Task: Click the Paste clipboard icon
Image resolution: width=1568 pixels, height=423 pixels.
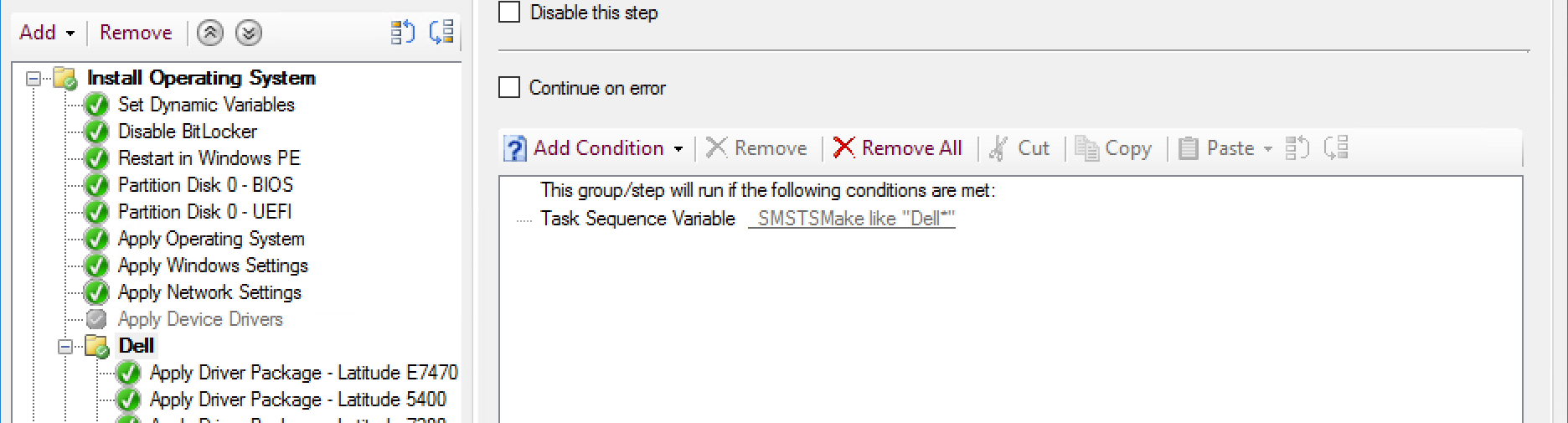Action: (1188, 148)
